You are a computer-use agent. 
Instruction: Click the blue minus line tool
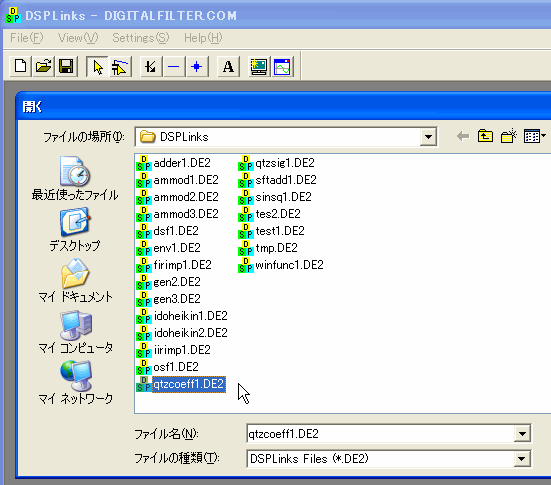coord(174,66)
